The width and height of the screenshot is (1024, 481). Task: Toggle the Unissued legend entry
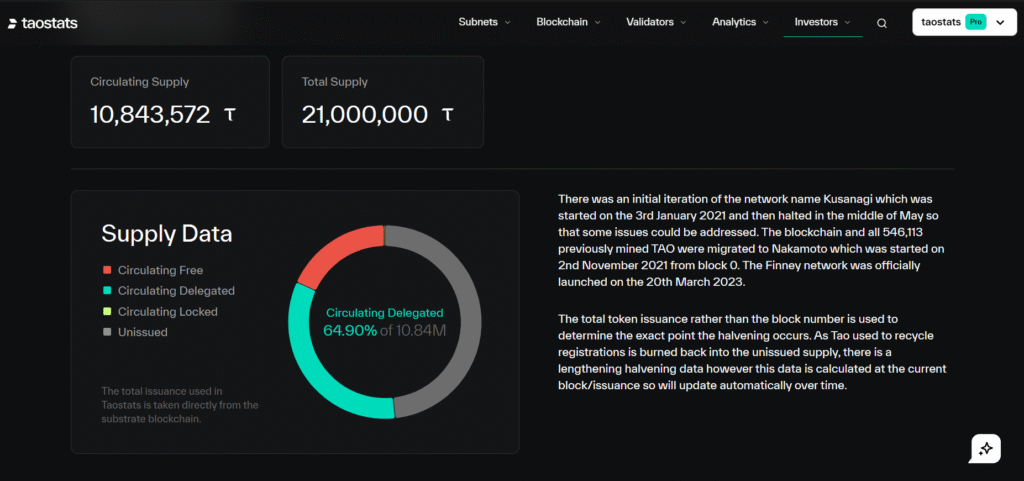pos(142,332)
